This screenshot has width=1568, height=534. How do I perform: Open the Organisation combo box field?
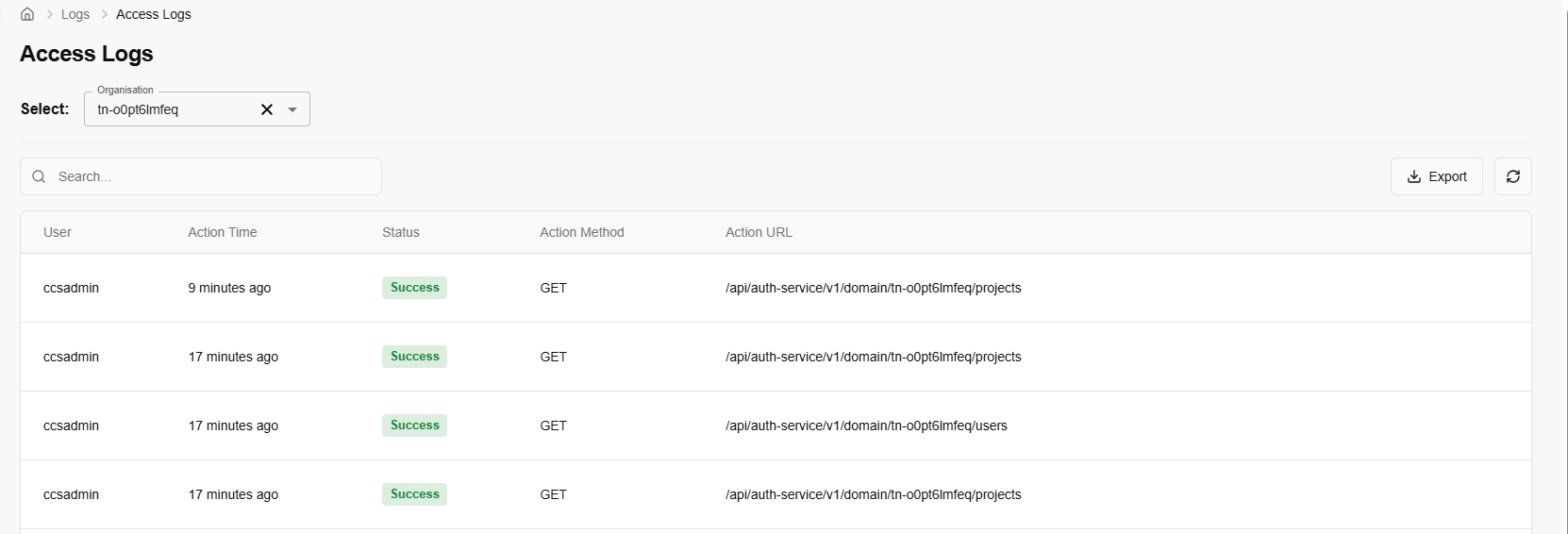pos(170,109)
